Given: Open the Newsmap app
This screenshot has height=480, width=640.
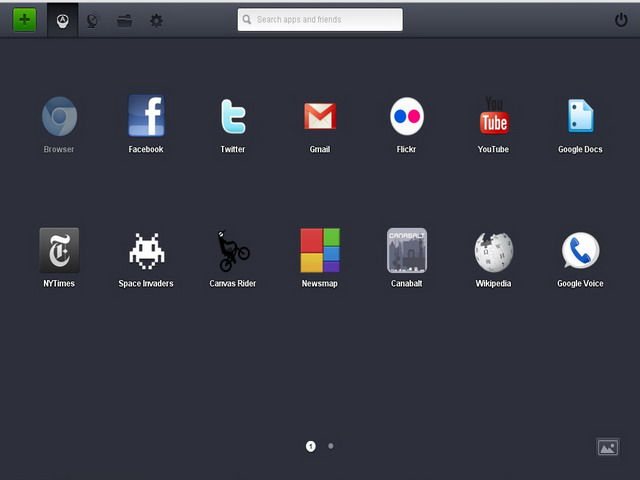Looking at the screenshot, I should coord(320,250).
